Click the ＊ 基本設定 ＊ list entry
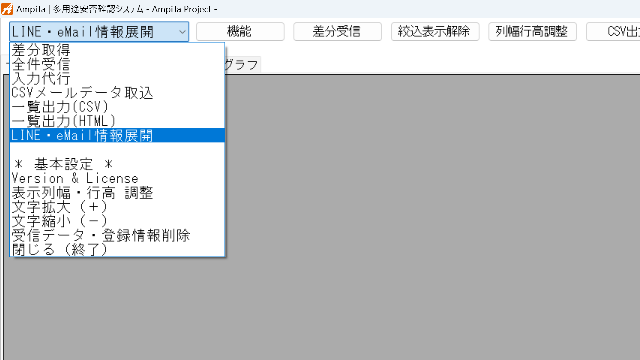640x360 pixels. [117, 164]
